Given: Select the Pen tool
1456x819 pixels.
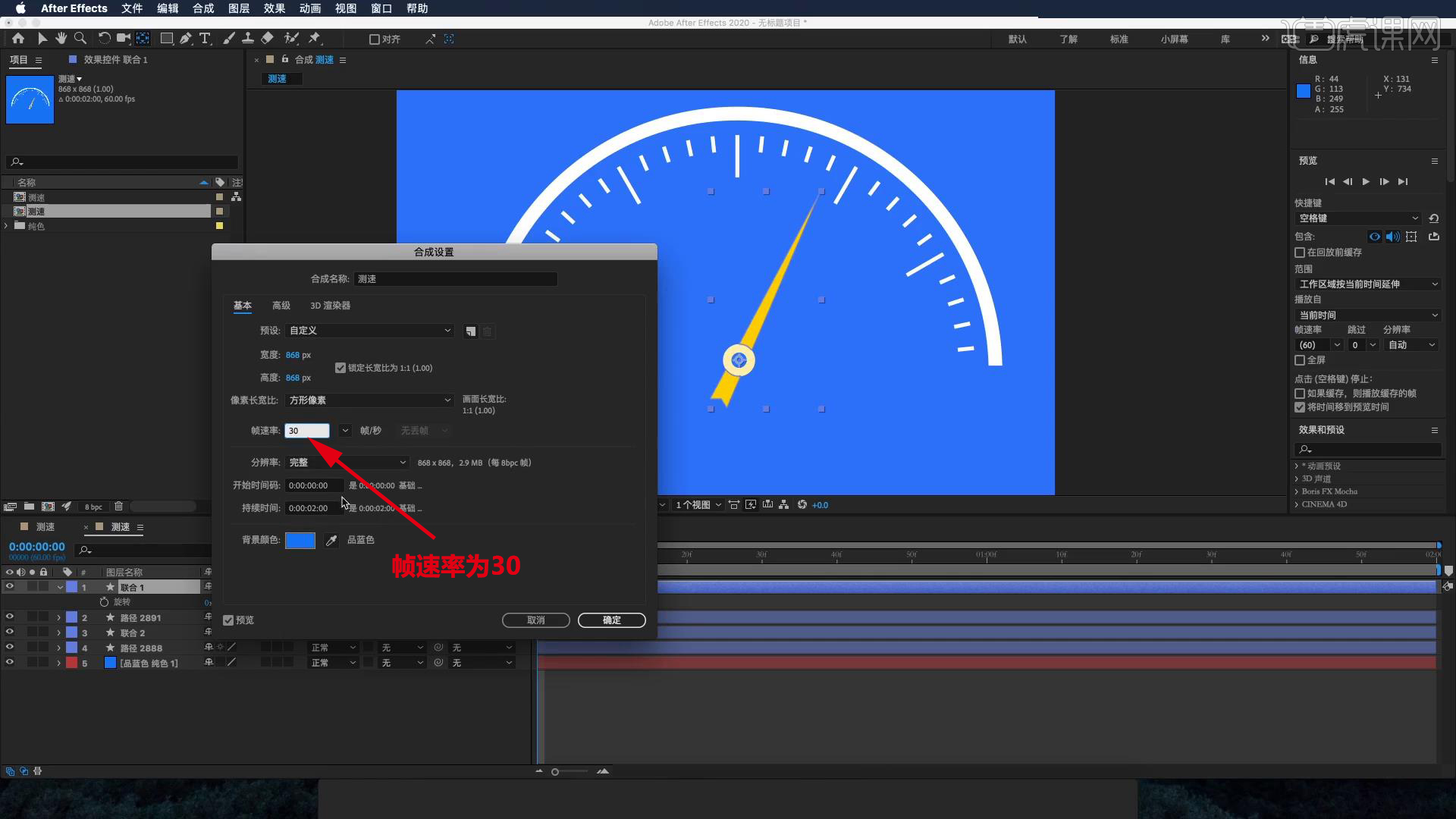Looking at the screenshot, I should 186,39.
